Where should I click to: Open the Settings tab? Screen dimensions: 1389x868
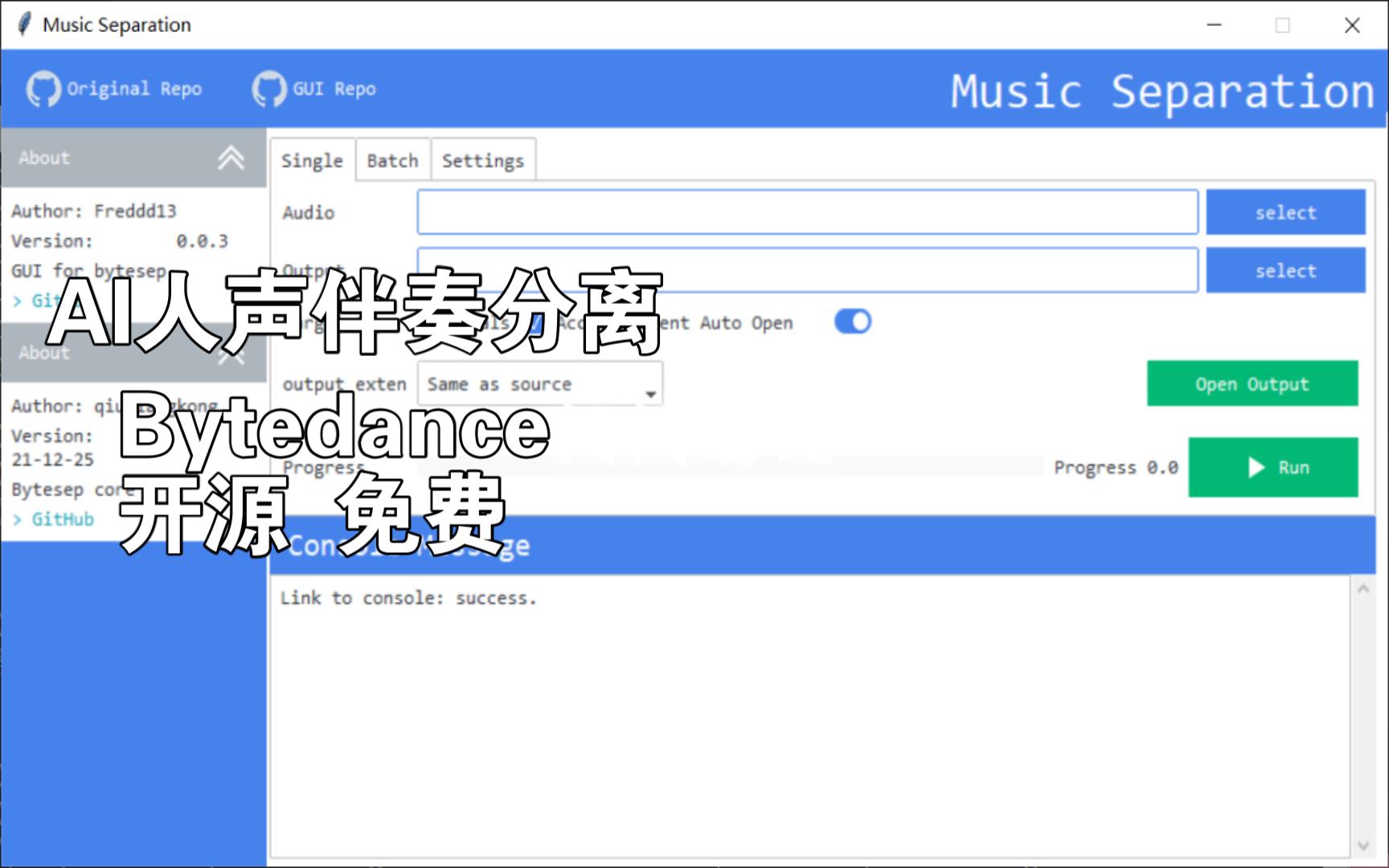483,161
